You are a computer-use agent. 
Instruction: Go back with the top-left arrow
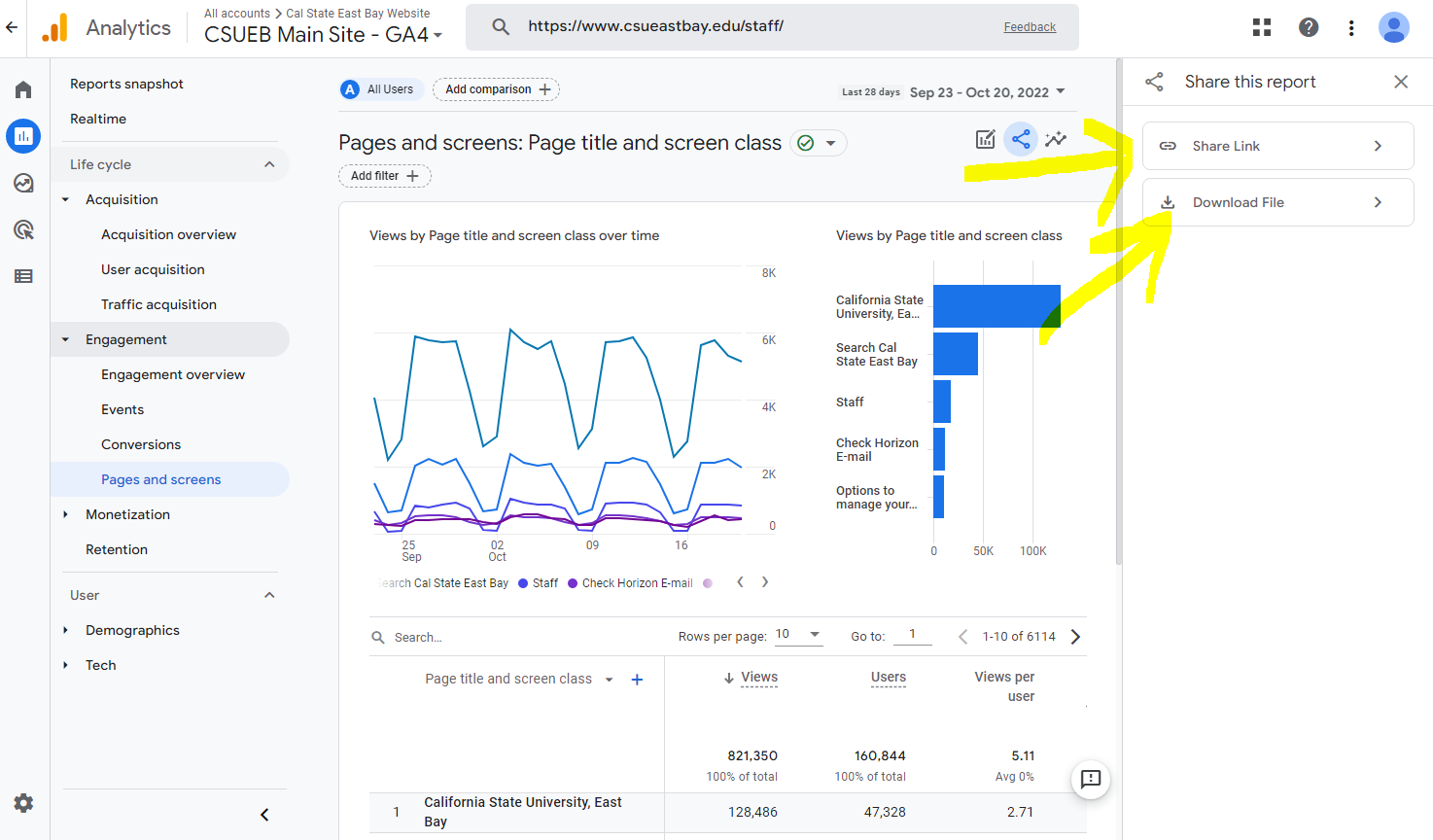tap(12, 27)
